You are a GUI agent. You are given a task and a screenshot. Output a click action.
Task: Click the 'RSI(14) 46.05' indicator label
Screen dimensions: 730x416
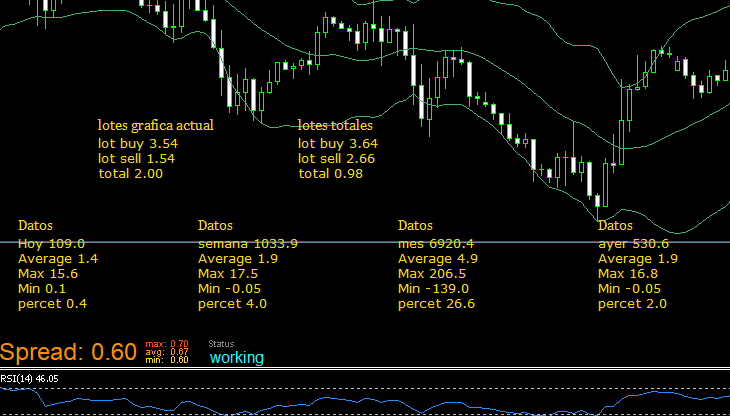point(29,379)
